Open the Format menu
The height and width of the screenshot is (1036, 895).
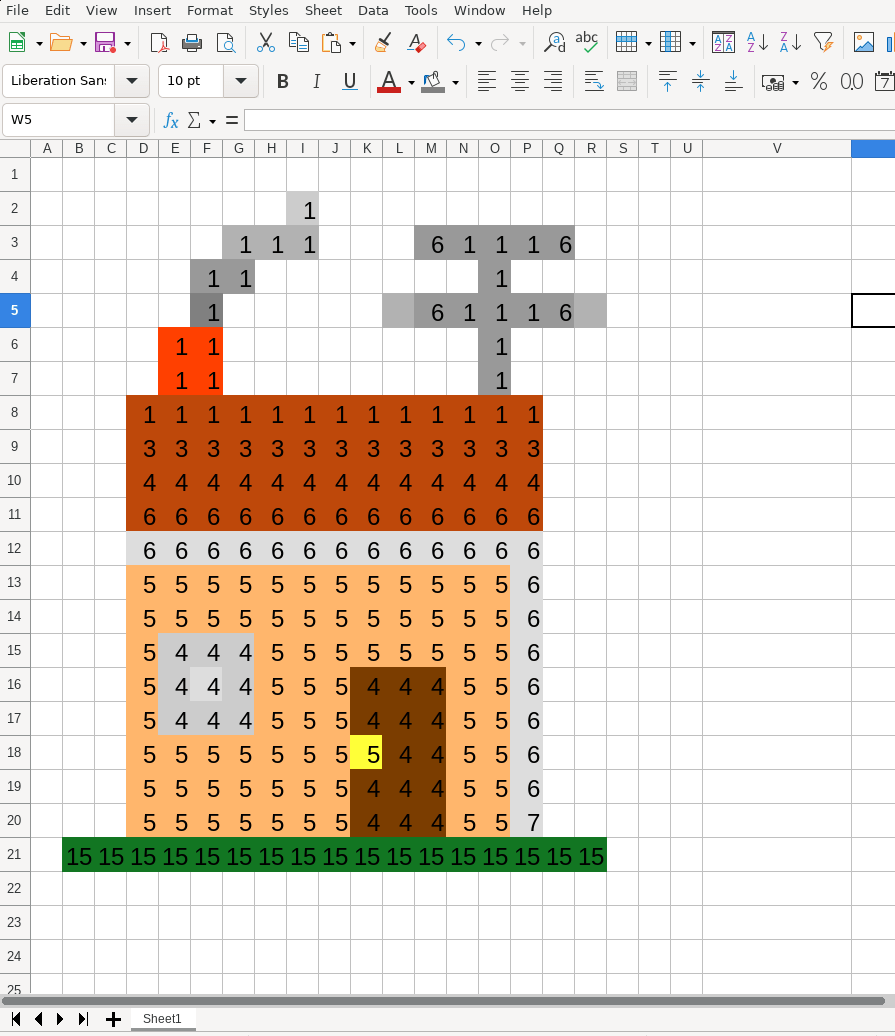click(210, 11)
